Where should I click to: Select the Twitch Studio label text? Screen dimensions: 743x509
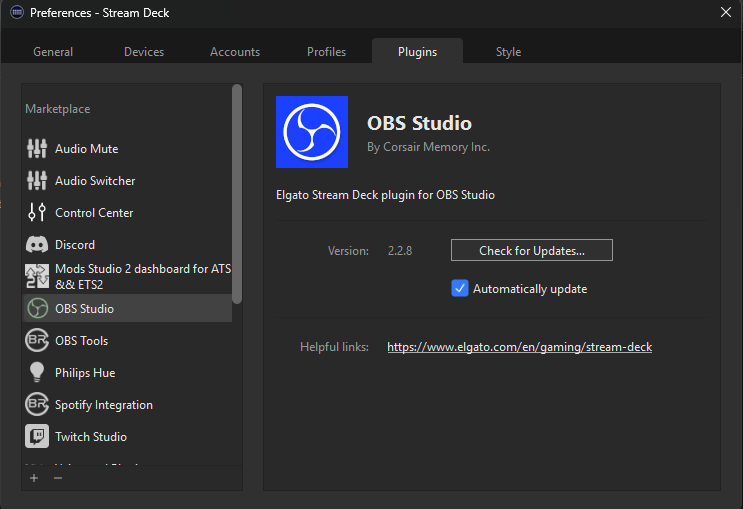tap(91, 436)
